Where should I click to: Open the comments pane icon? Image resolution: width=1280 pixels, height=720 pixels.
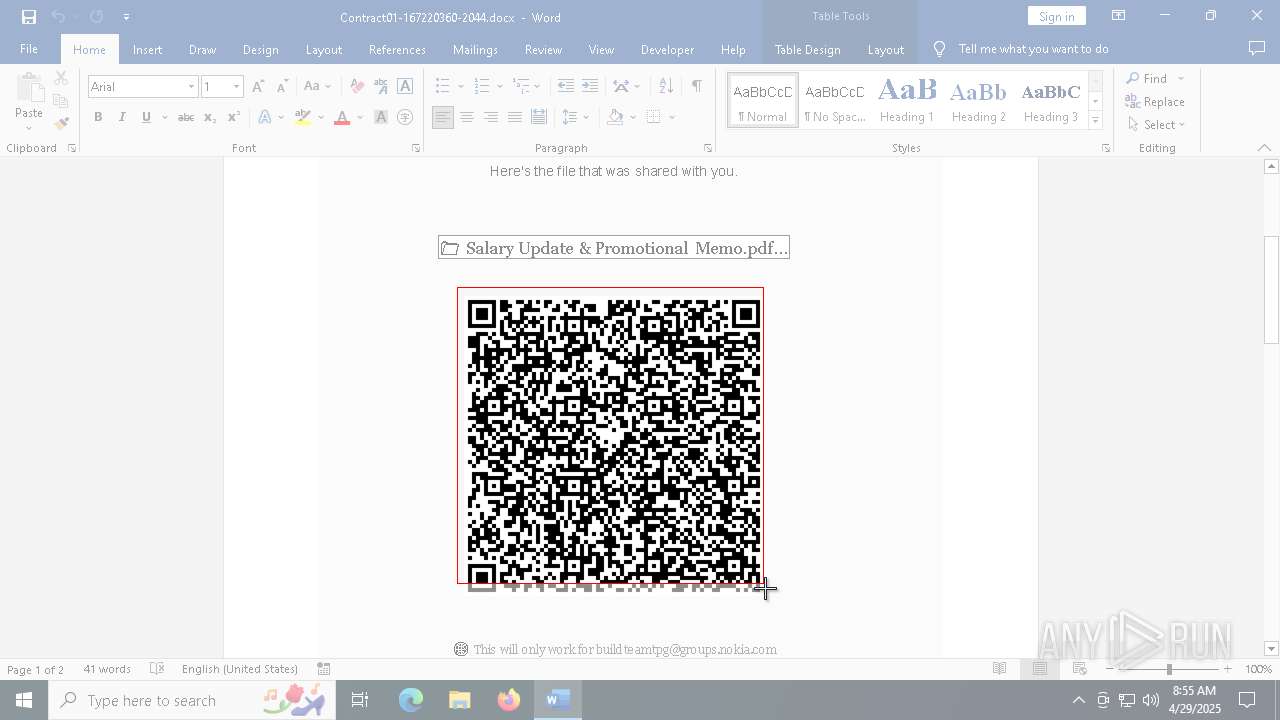click(x=1257, y=48)
